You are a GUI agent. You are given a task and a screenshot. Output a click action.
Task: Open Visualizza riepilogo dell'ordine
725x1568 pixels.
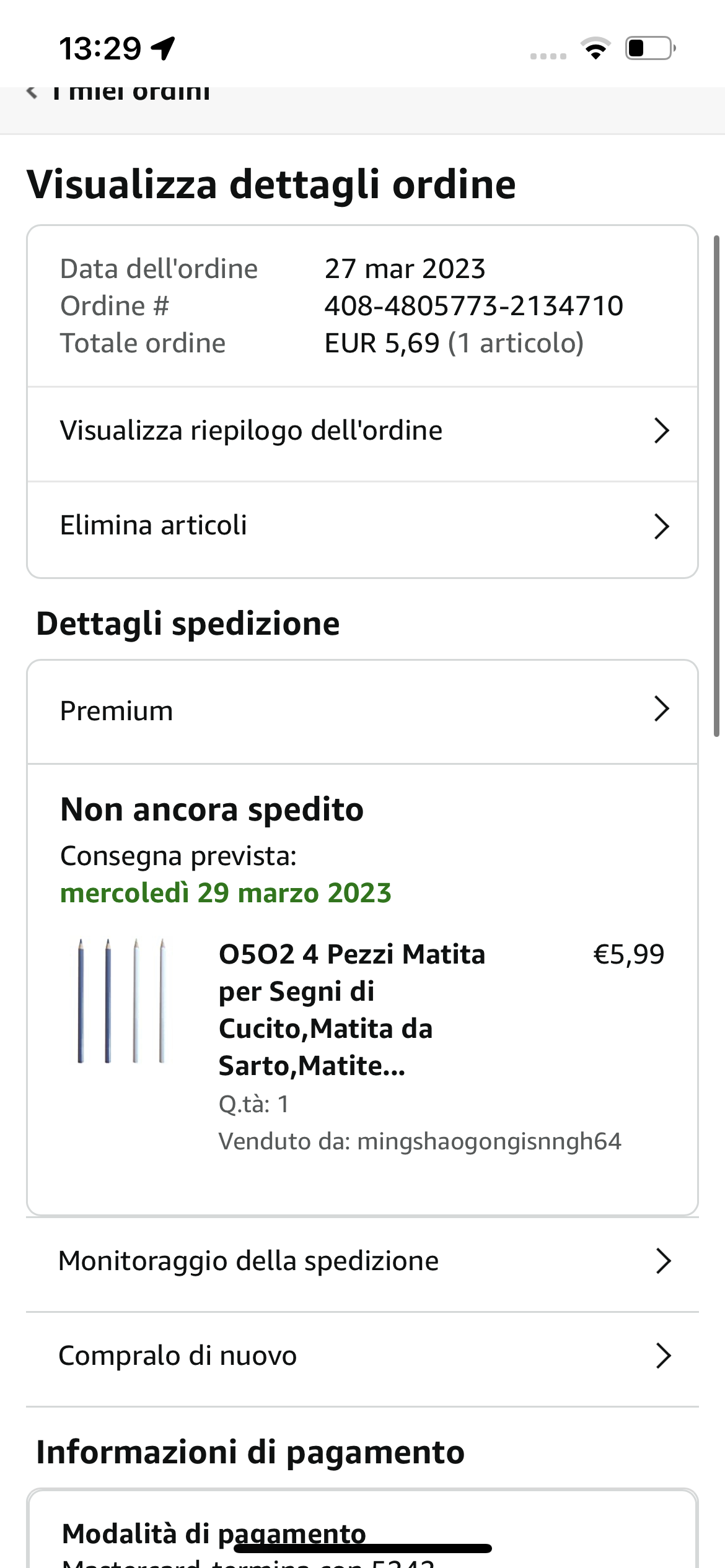(251, 430)
